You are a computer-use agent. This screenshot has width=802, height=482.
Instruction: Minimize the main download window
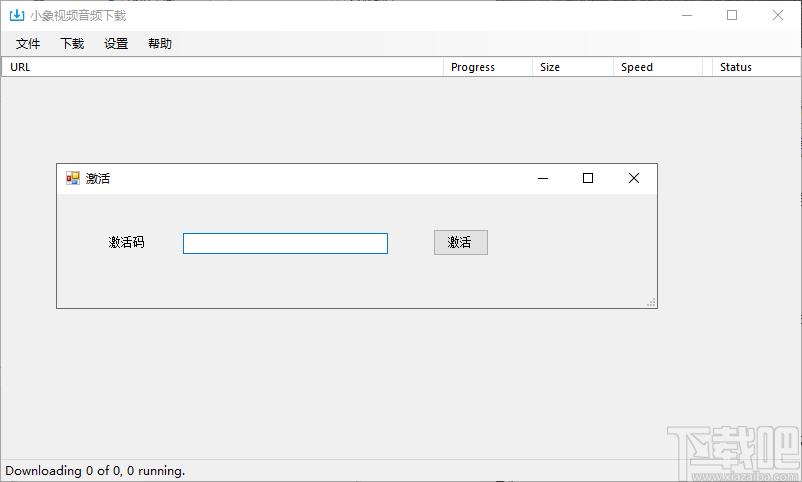[x=687, y=15]
